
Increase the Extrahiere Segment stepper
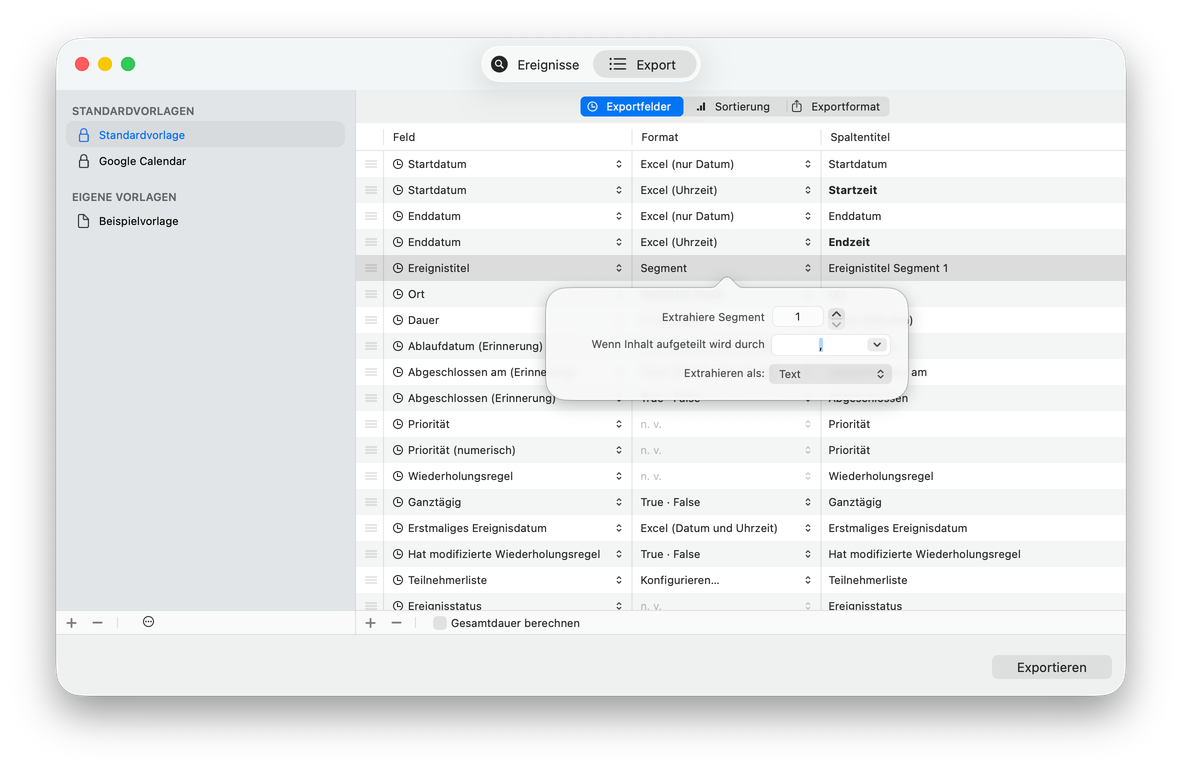[x=836, y=313]
